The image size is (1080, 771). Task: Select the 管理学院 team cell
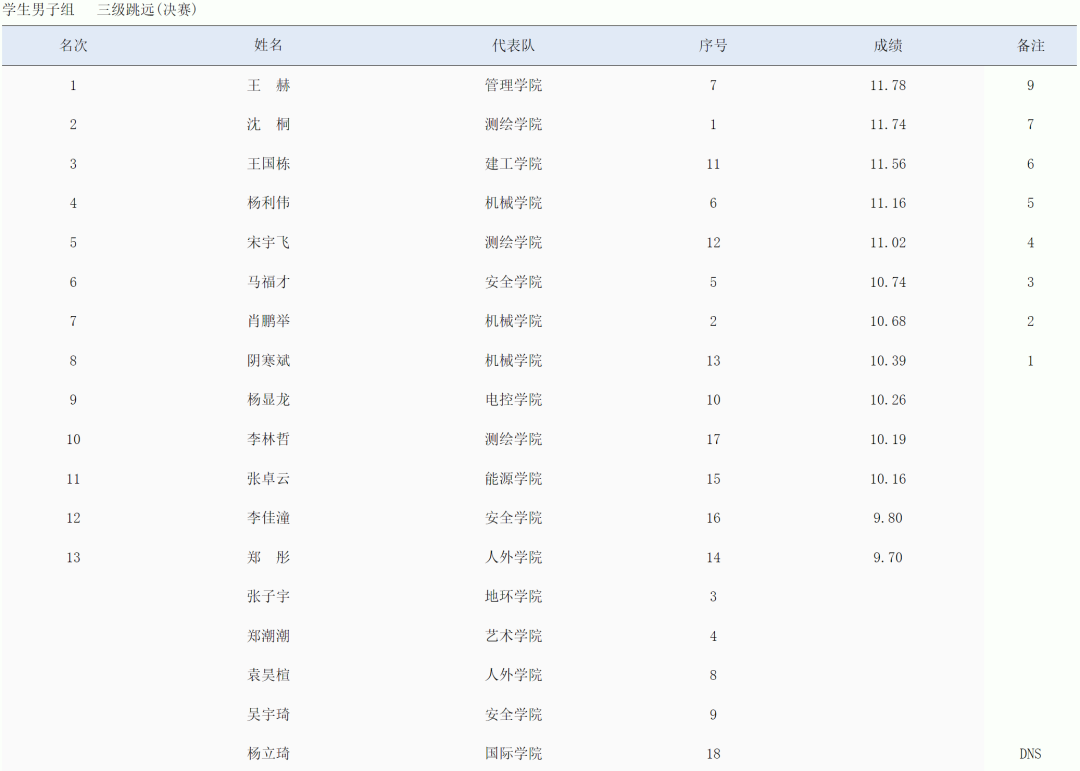(513, 86)
